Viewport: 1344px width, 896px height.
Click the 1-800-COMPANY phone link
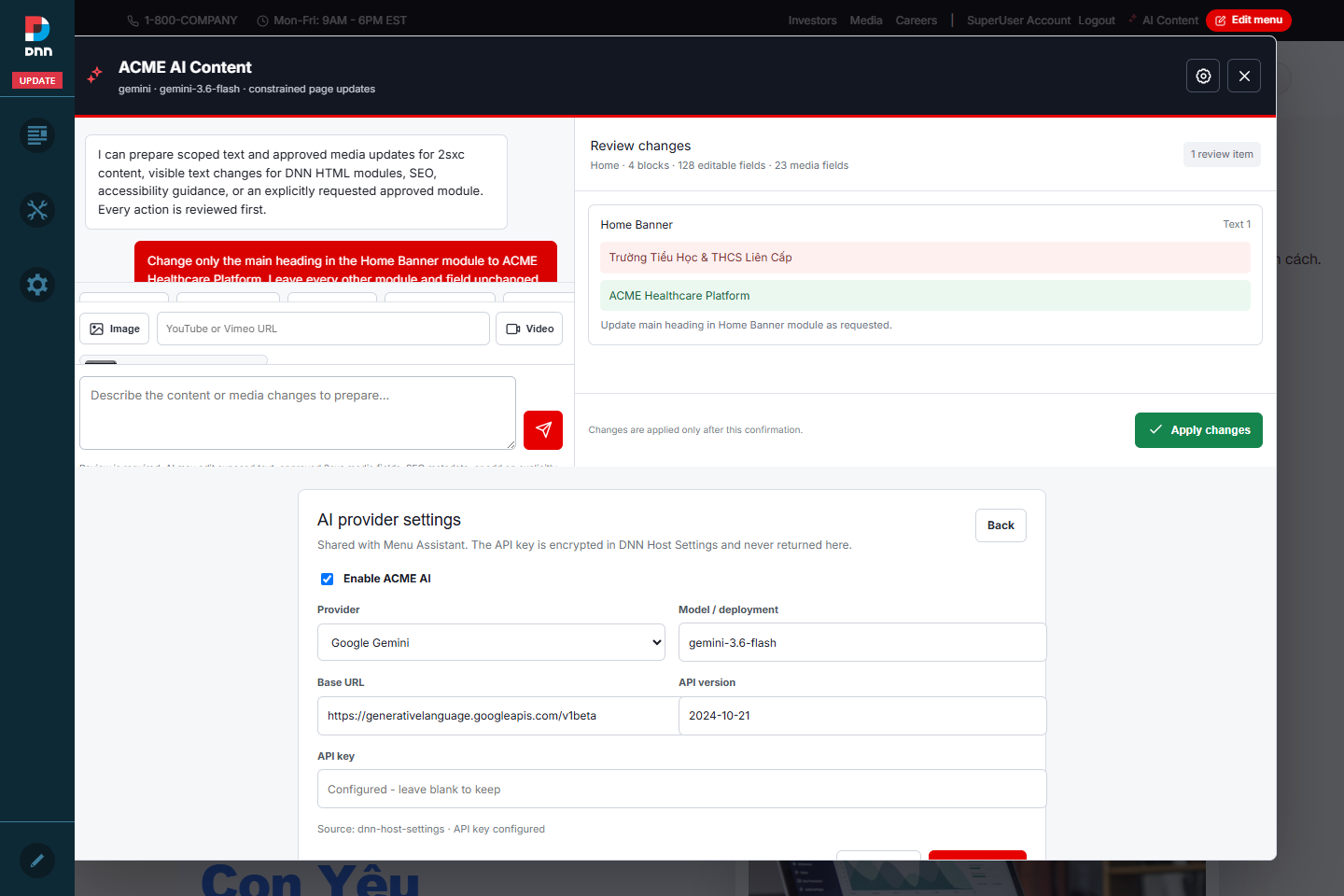tap(182, 21)
